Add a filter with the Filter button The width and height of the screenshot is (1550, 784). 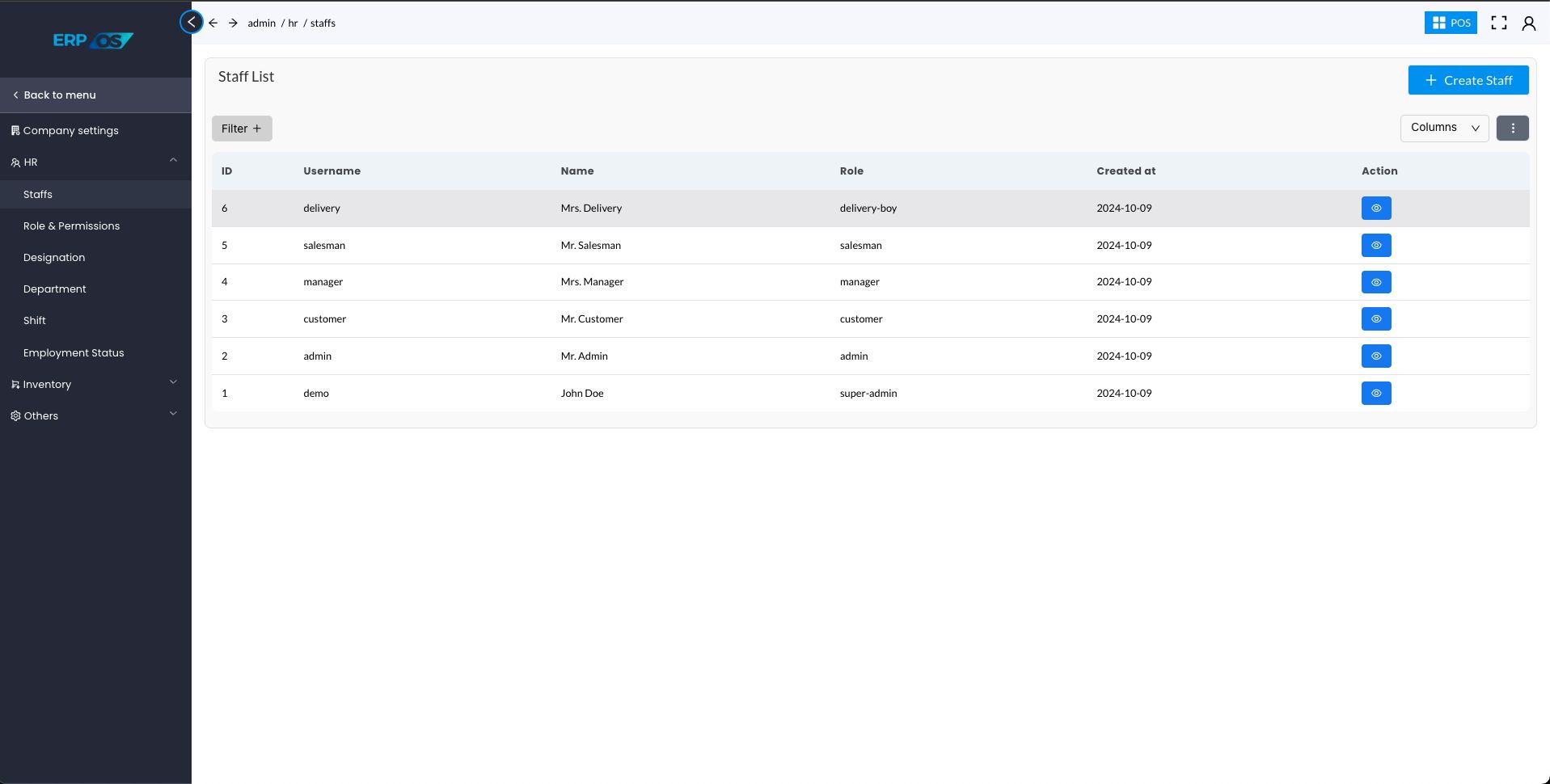242,129
